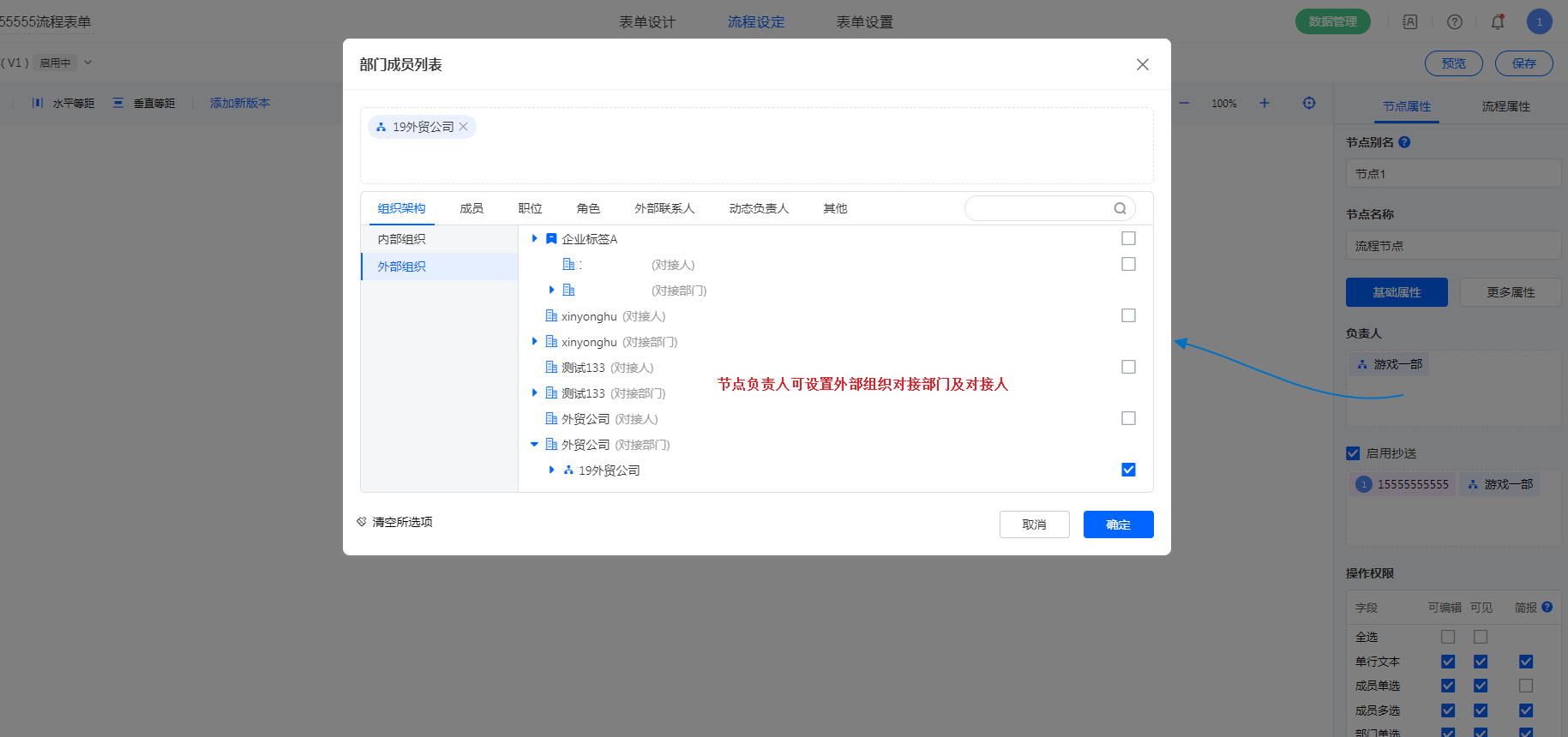Click the search magnifier icon in dialog
Viewport: 1568px width, 737px height.
pyautogui.click(x=1120, y=208)
